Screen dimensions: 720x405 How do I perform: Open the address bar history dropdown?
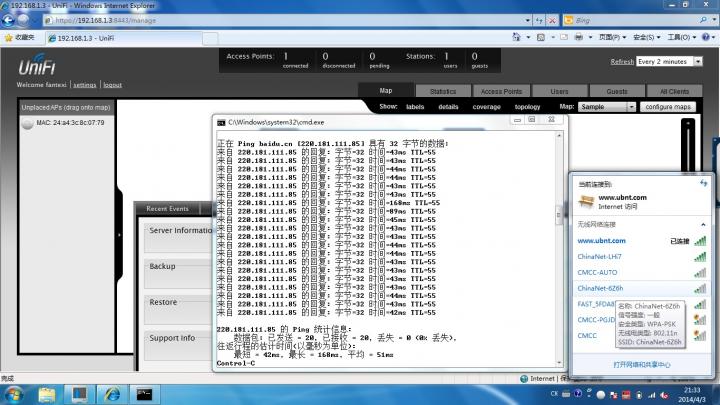click(528, 20)
